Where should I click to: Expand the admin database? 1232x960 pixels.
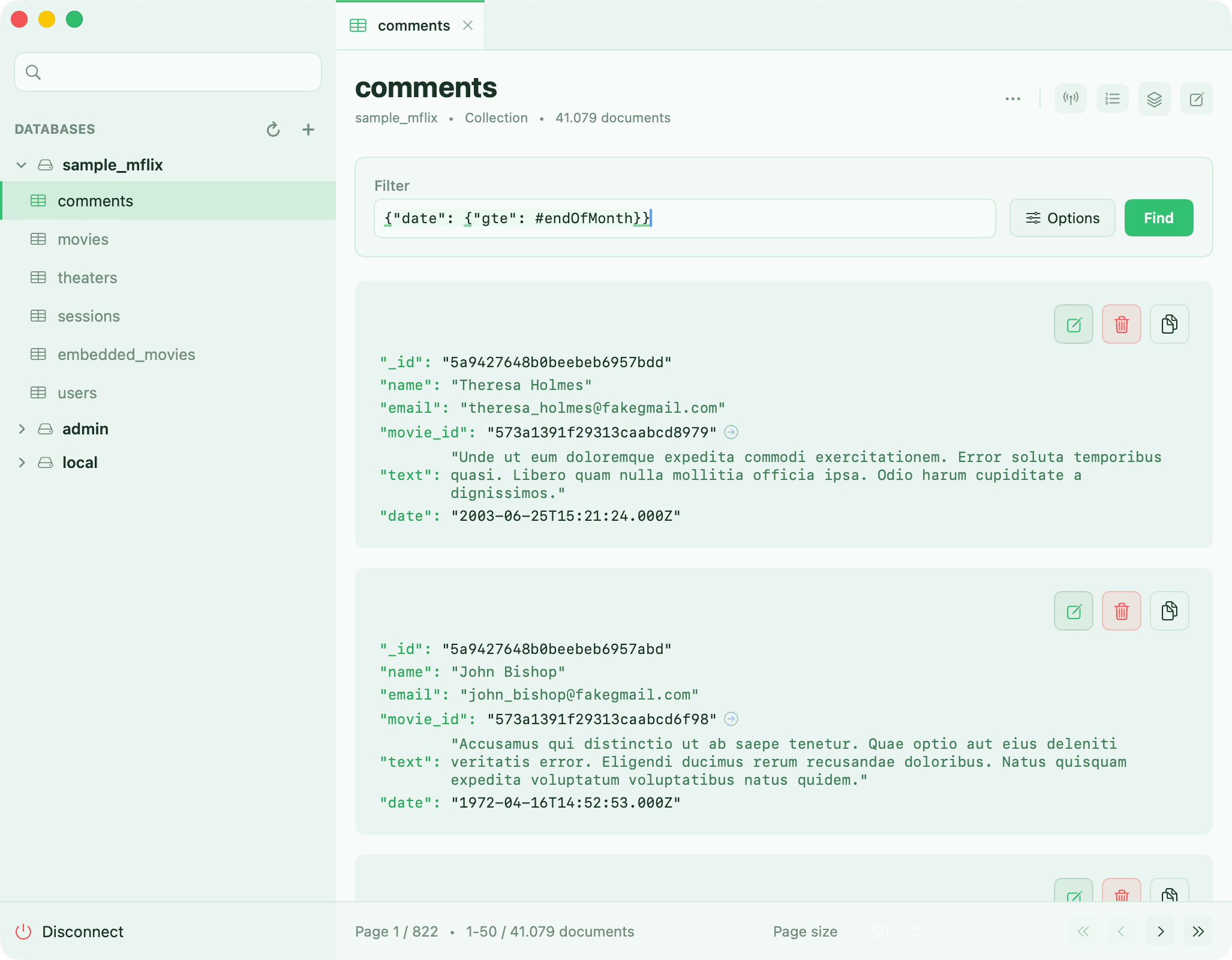click(x=22, y=428)
